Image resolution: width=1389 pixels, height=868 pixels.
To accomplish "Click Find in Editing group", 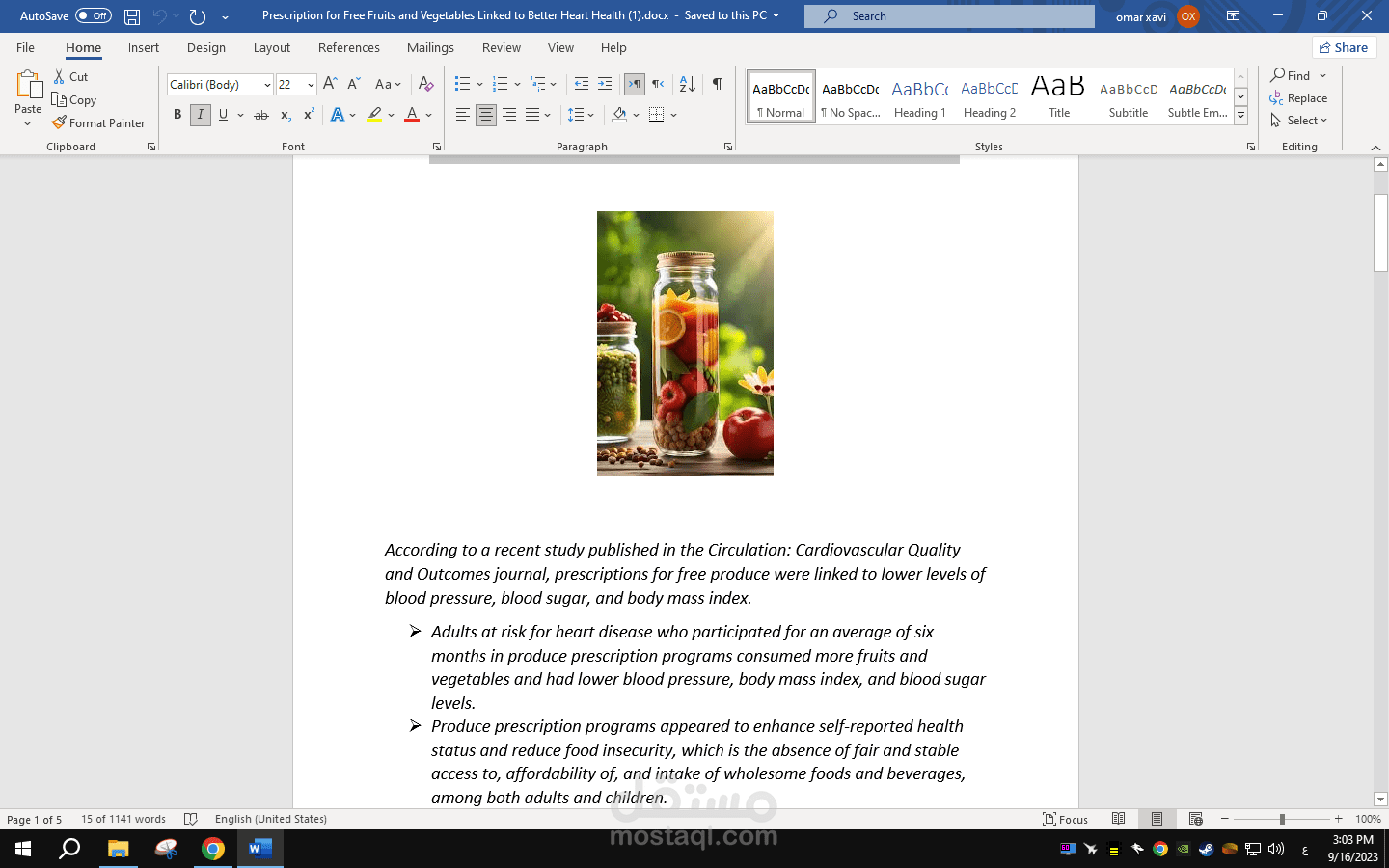I will pos(1292,75).
